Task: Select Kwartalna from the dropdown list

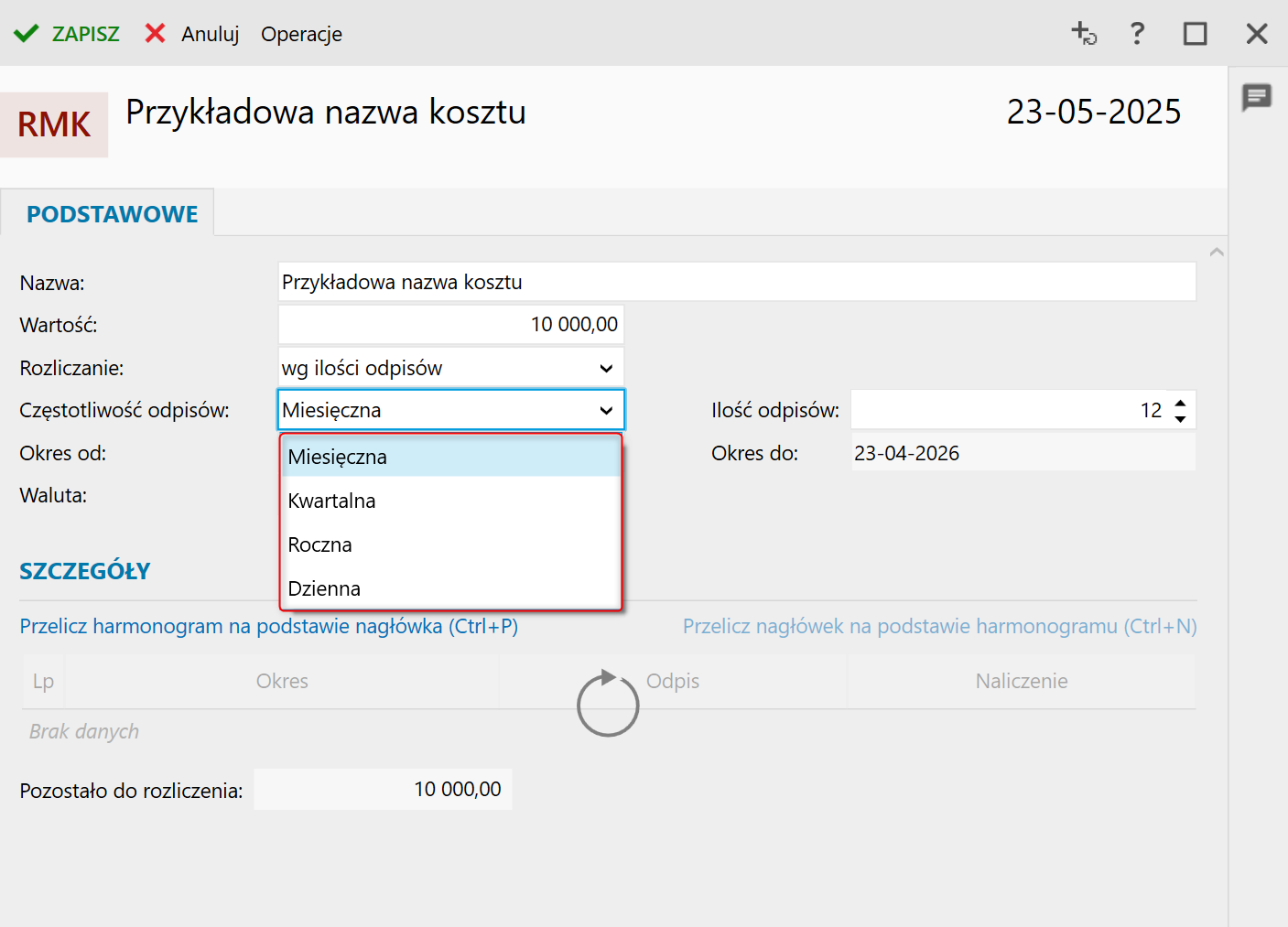Action: pyautogui.click(x=450, y=501)
